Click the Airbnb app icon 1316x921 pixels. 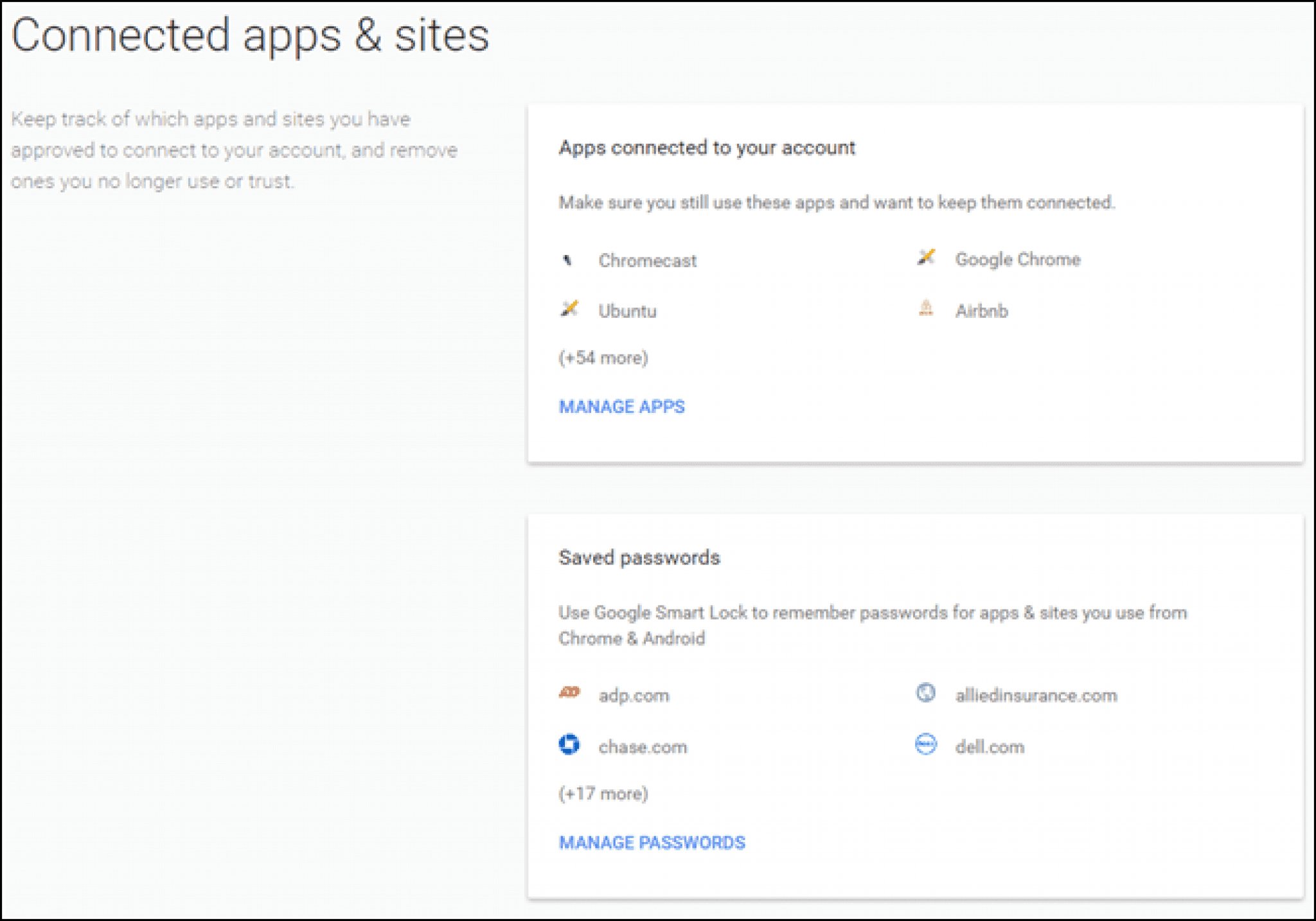click(x=926, y=308)
